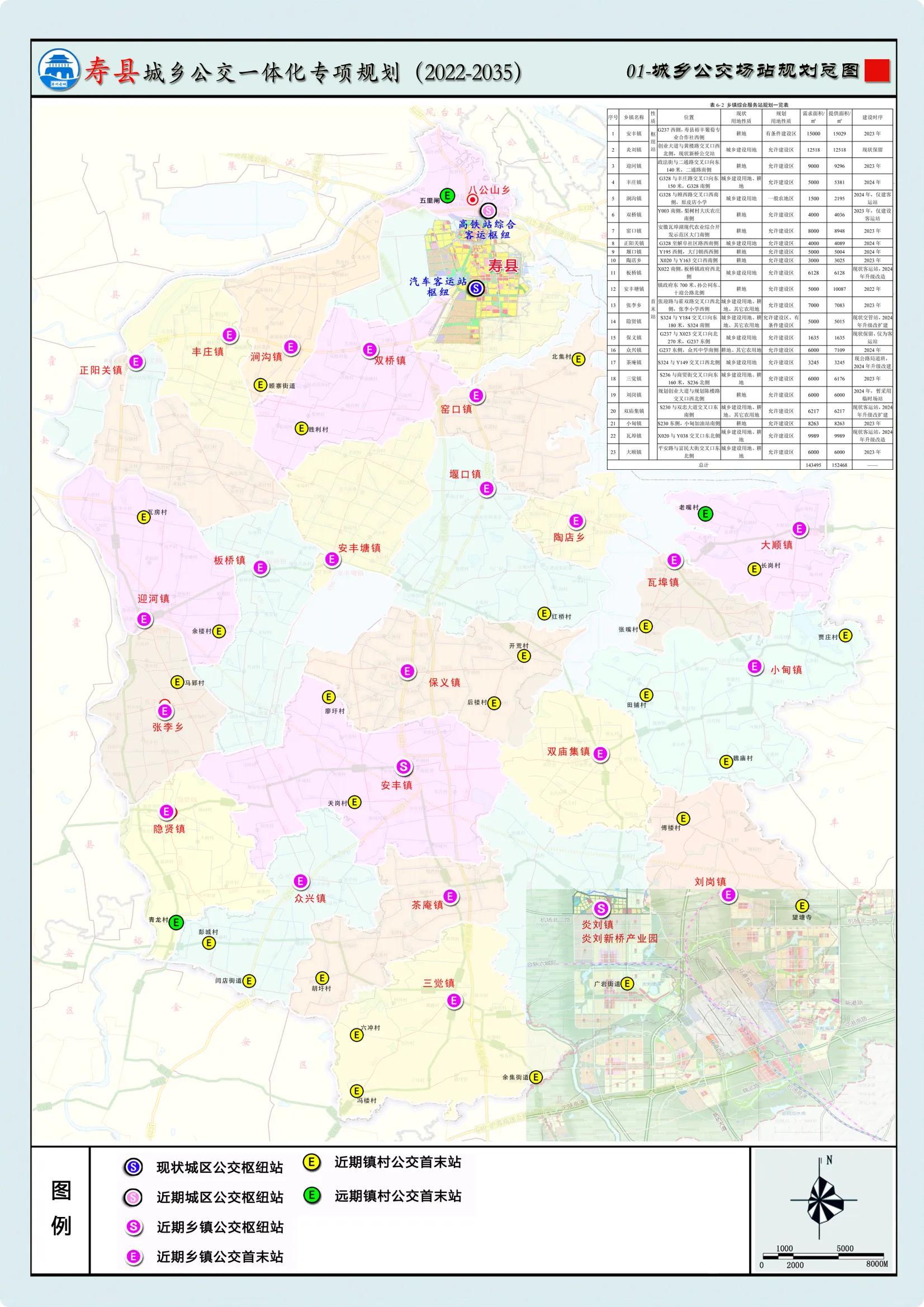924x1307 pixels.
Task: Select the S marker above 炎刘镇
Action: (601, 908)
